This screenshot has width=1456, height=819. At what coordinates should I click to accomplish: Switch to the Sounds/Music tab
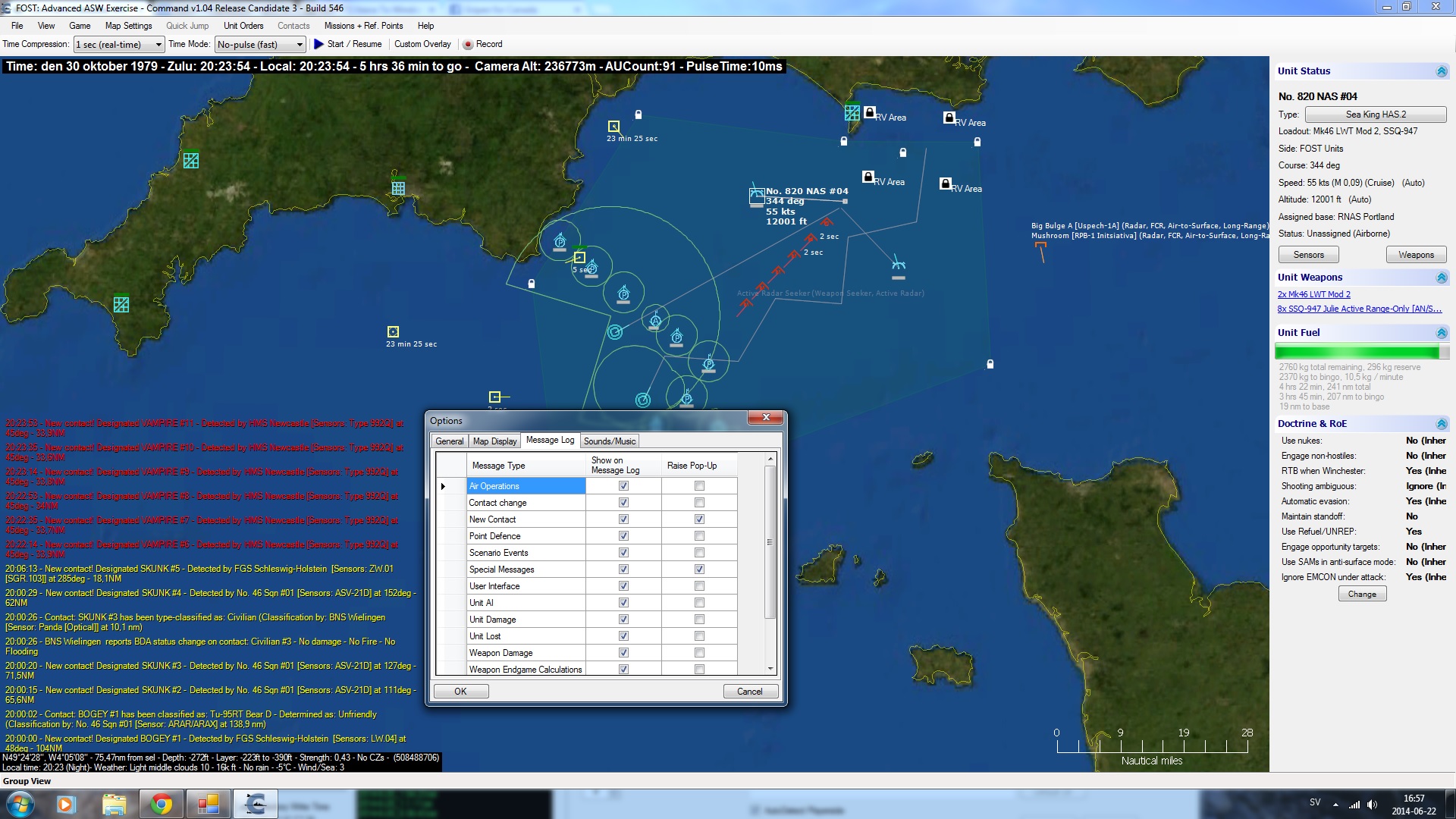coord(610,441)
